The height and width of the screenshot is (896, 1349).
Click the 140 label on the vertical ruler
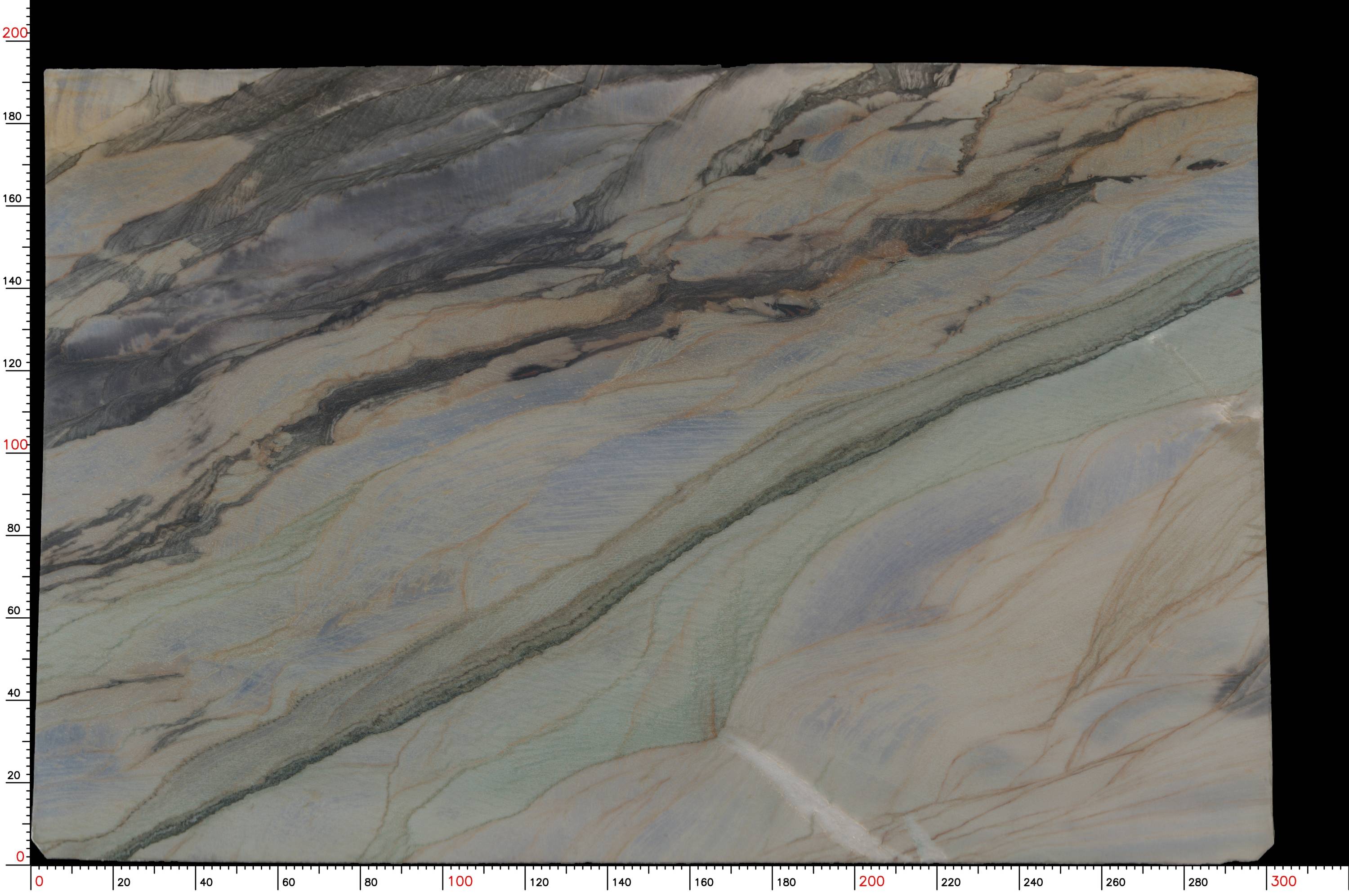[x=12, y=281]
